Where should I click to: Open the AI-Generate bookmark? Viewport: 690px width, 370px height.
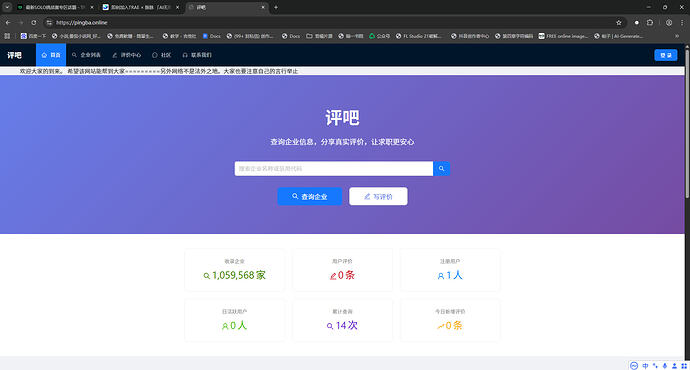click(618, 36)
